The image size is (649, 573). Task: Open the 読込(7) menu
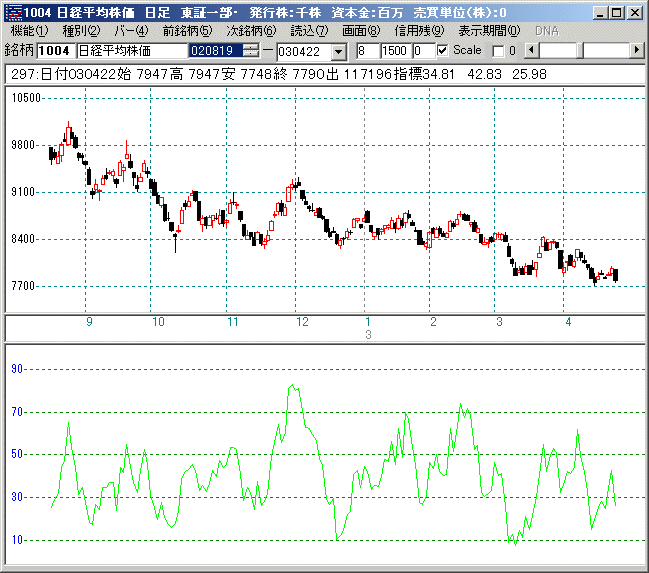pos(309,31)
